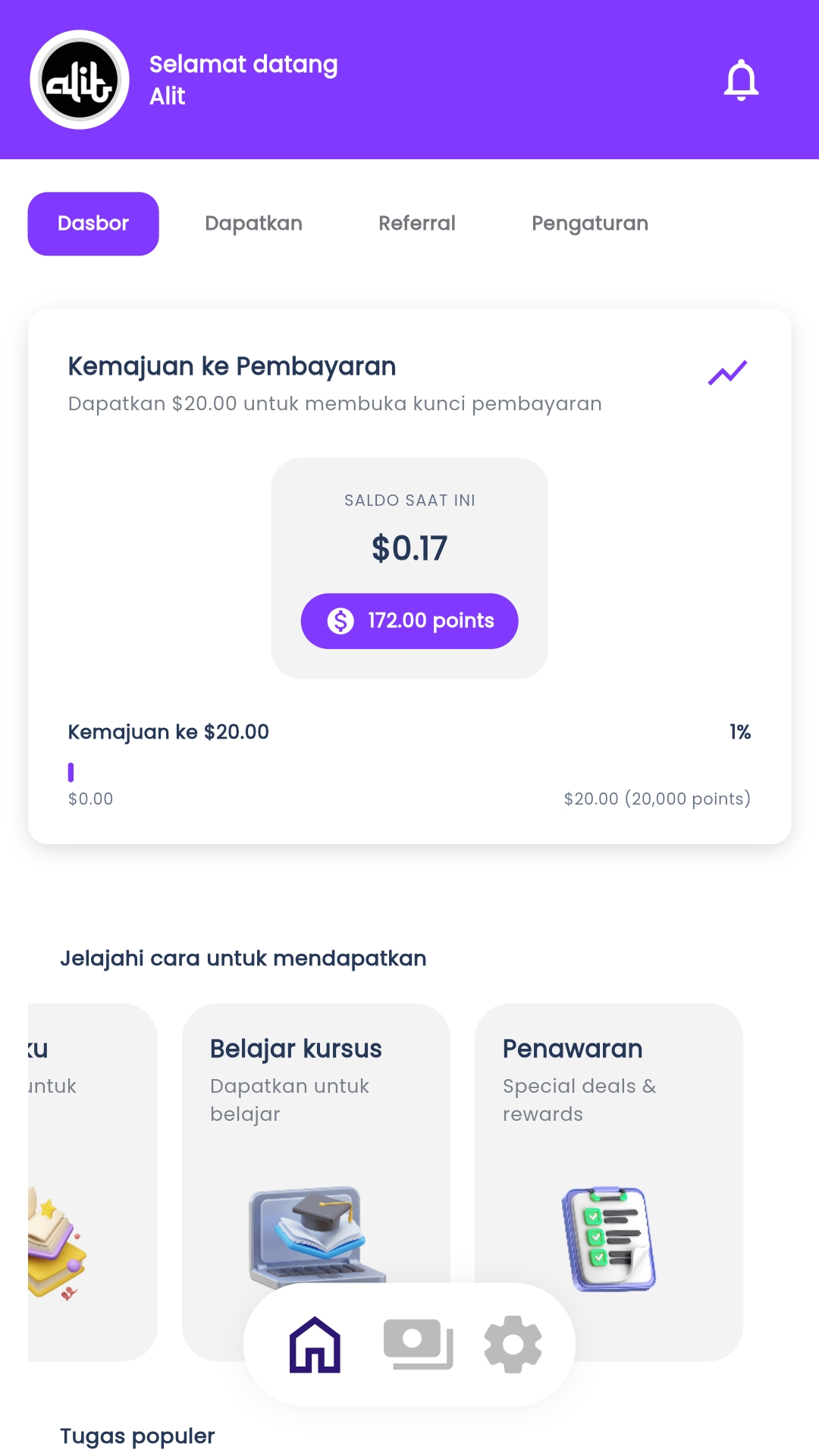Switch to the Dapatkan tab
Viewport: 819px width, 1456px height.
point(253,224)
